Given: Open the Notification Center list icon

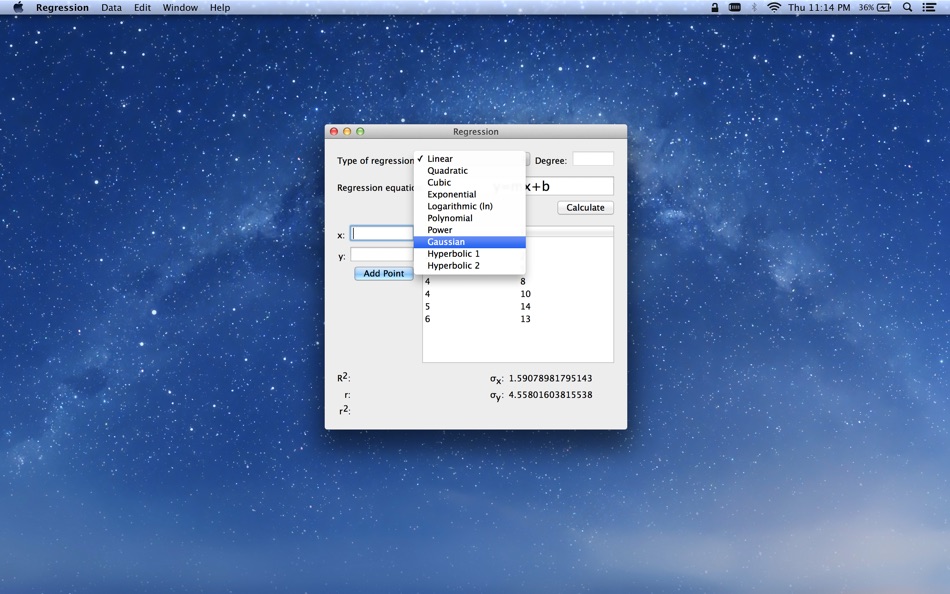Looking at the screenshot, I should coord(928,7).
